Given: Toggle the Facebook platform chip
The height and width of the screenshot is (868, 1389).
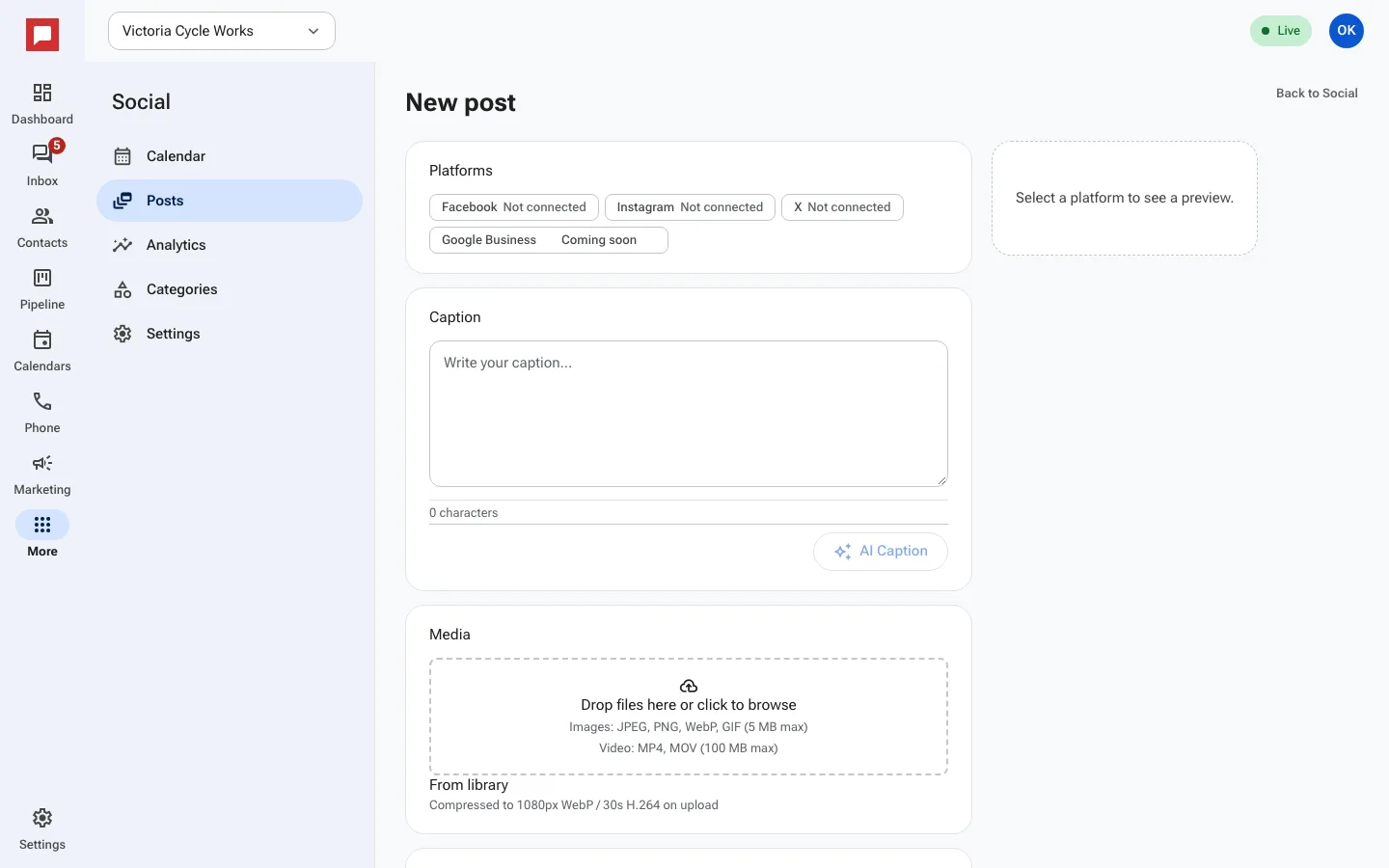Looking at the screenshot, I should point(514,207).
